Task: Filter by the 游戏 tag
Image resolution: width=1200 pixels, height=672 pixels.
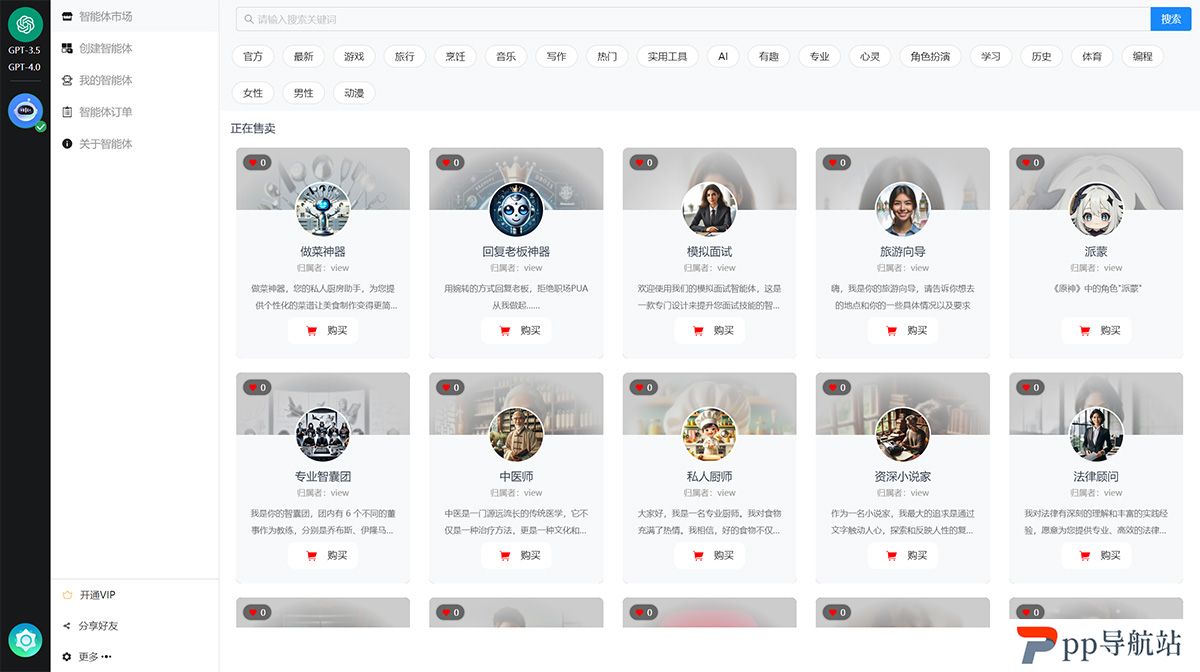Action: coord(354,57)
